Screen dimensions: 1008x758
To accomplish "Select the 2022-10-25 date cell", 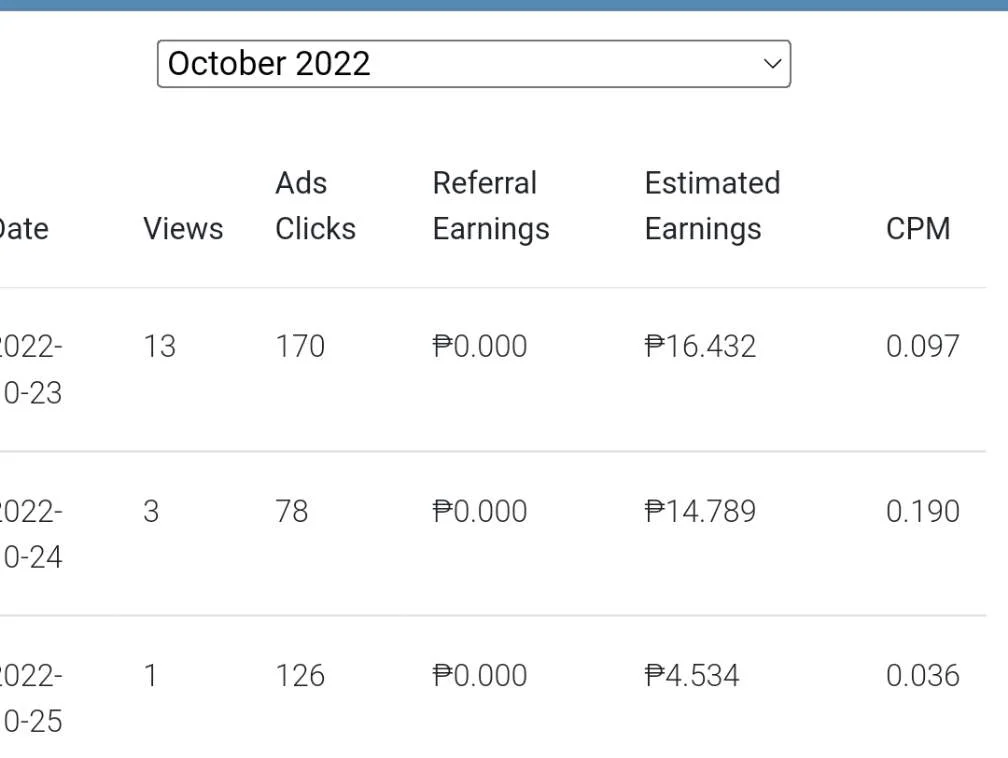I will (x=32, y=698).
